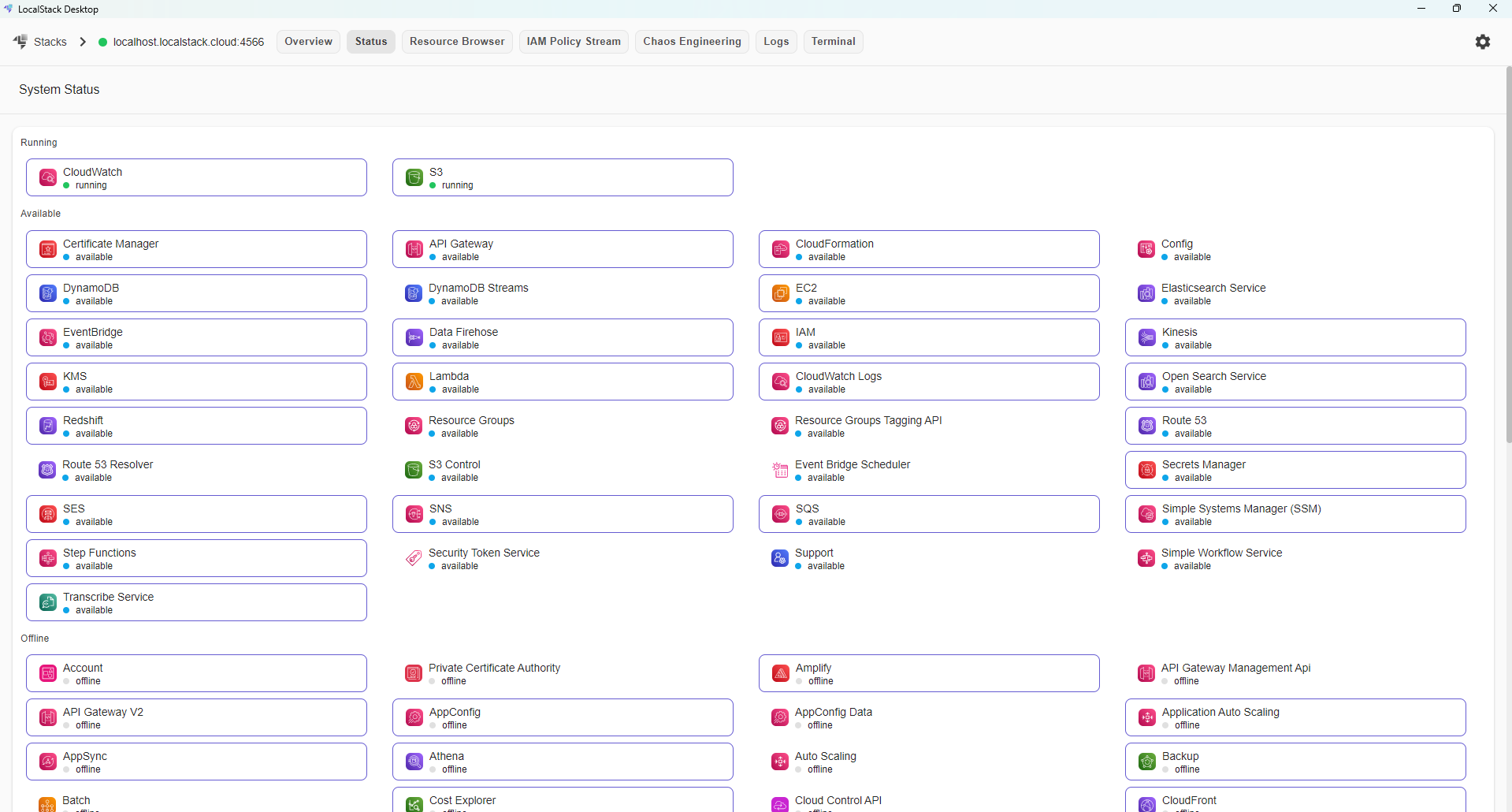Click the vertical scrollbar thumb
1512x812 pixels.
(1508, 255)
